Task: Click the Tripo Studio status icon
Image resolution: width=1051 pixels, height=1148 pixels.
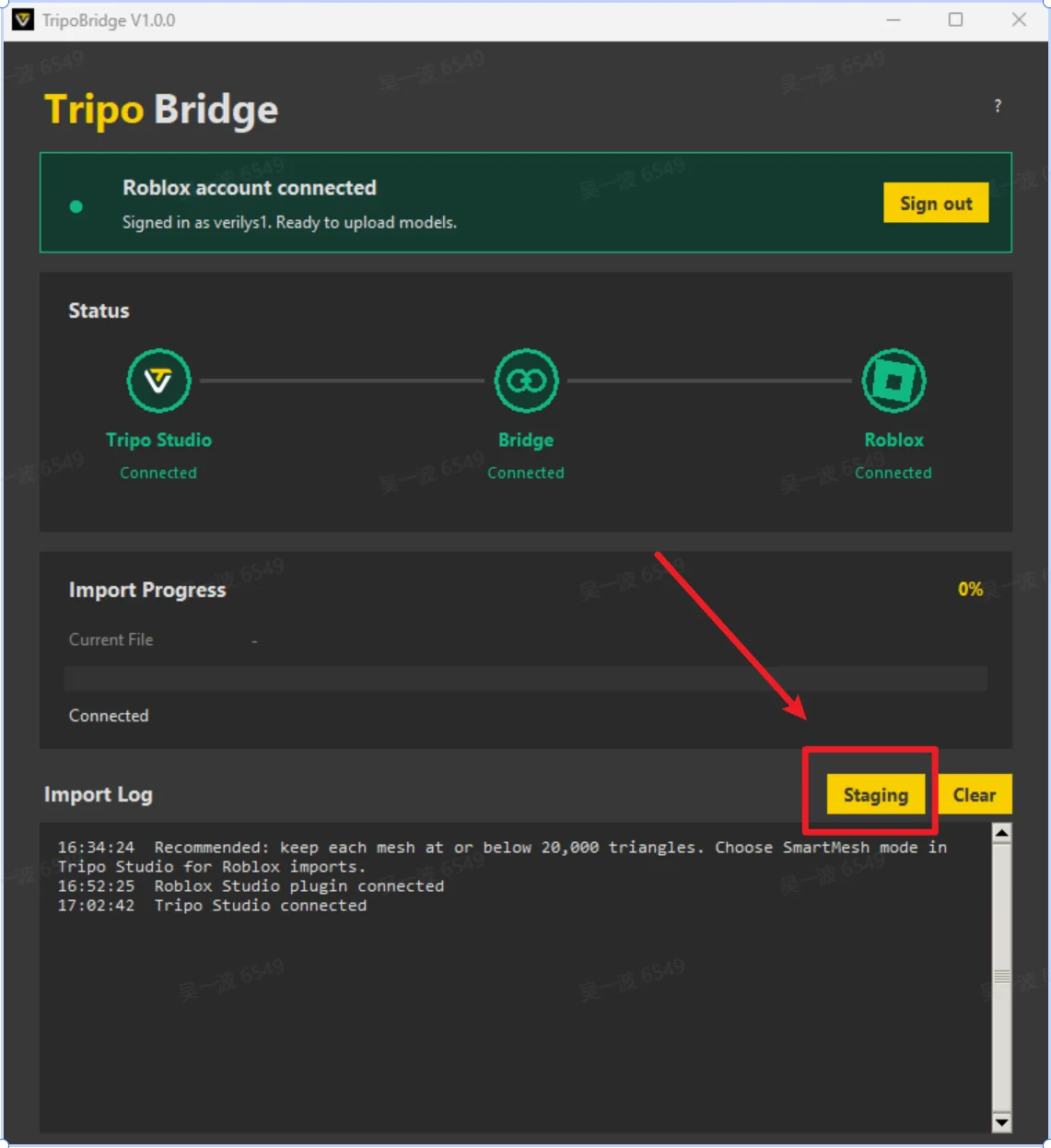Action: 158,381
